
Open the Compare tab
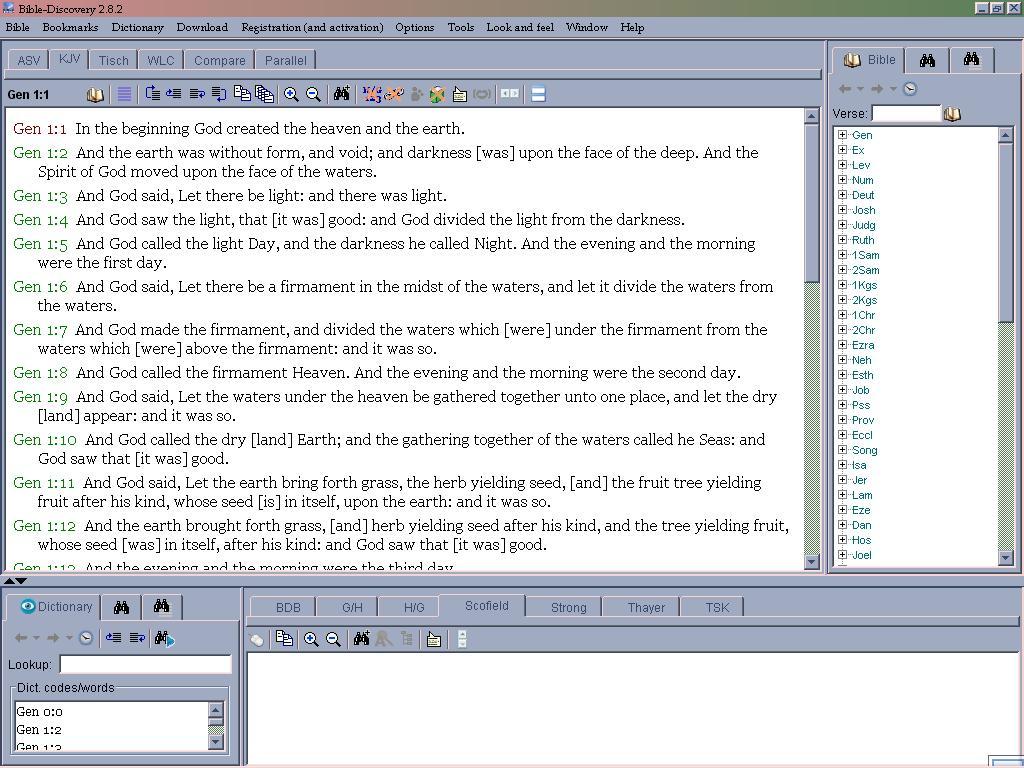(219, 61)
